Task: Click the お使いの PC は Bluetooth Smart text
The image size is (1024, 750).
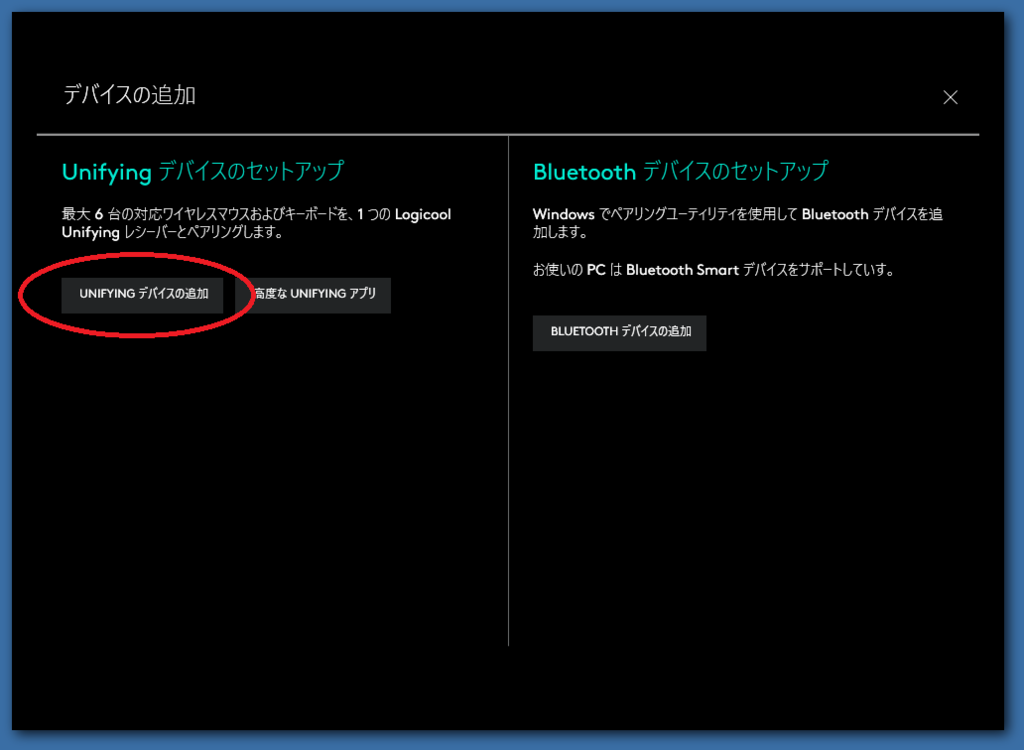Action: pos(713,270)
